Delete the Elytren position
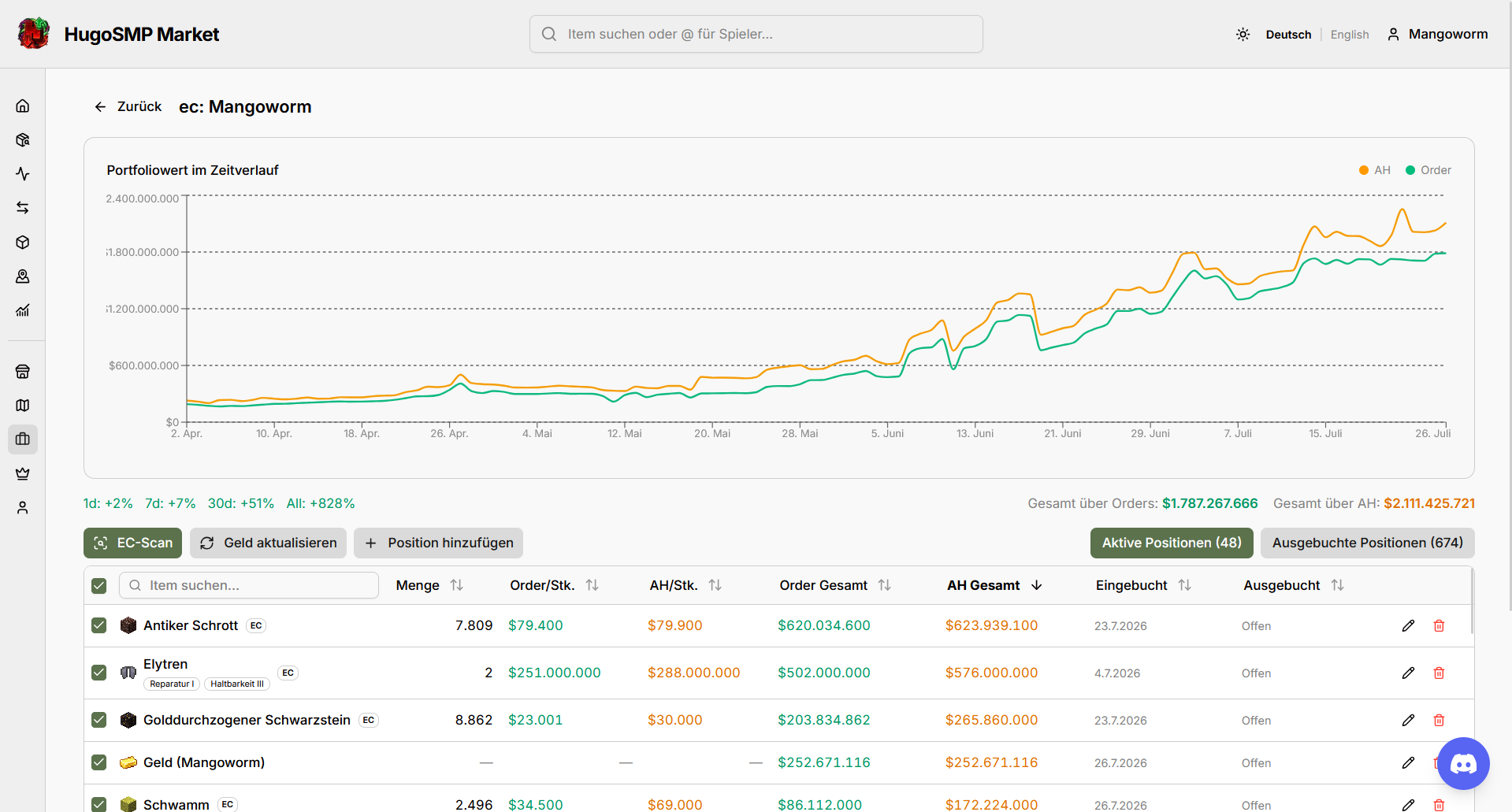 (1439, 673)
